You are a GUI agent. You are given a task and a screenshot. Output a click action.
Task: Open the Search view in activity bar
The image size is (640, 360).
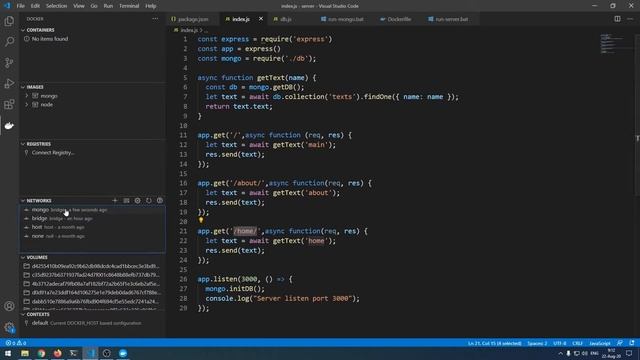click(x=9, y=42)
